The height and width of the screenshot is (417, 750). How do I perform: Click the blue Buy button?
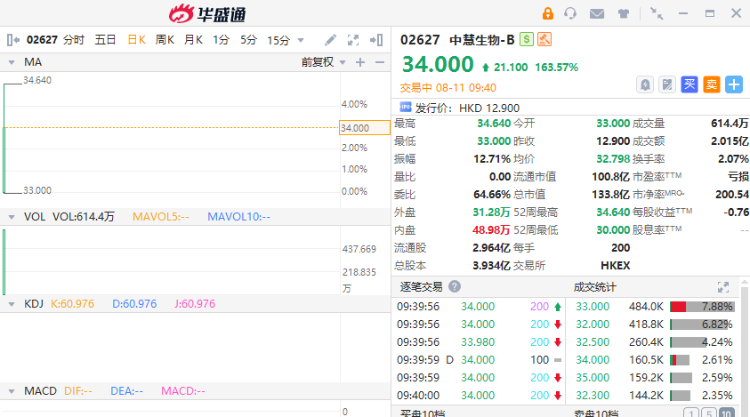689,85
